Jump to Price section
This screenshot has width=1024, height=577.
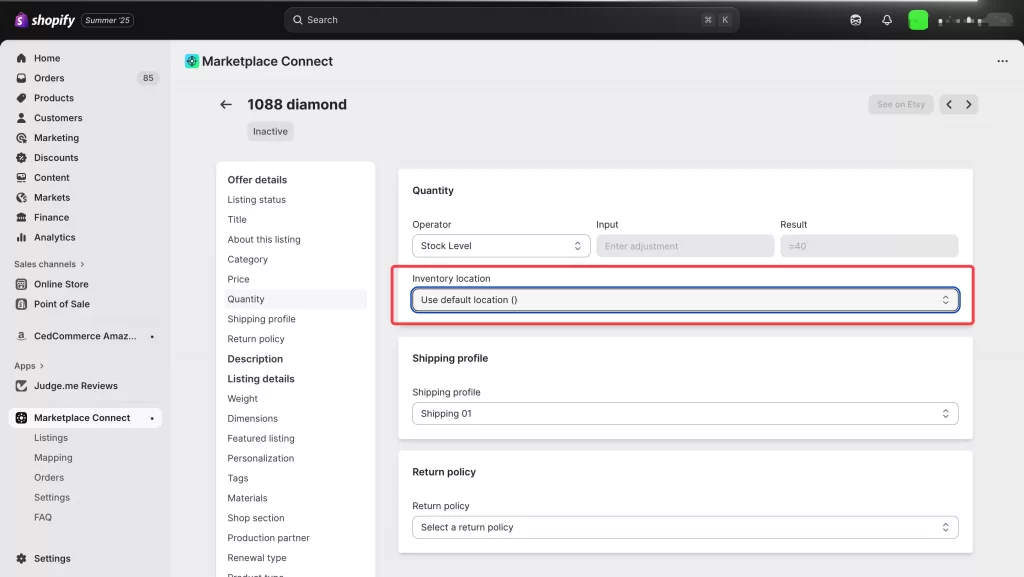coord(238,279)
